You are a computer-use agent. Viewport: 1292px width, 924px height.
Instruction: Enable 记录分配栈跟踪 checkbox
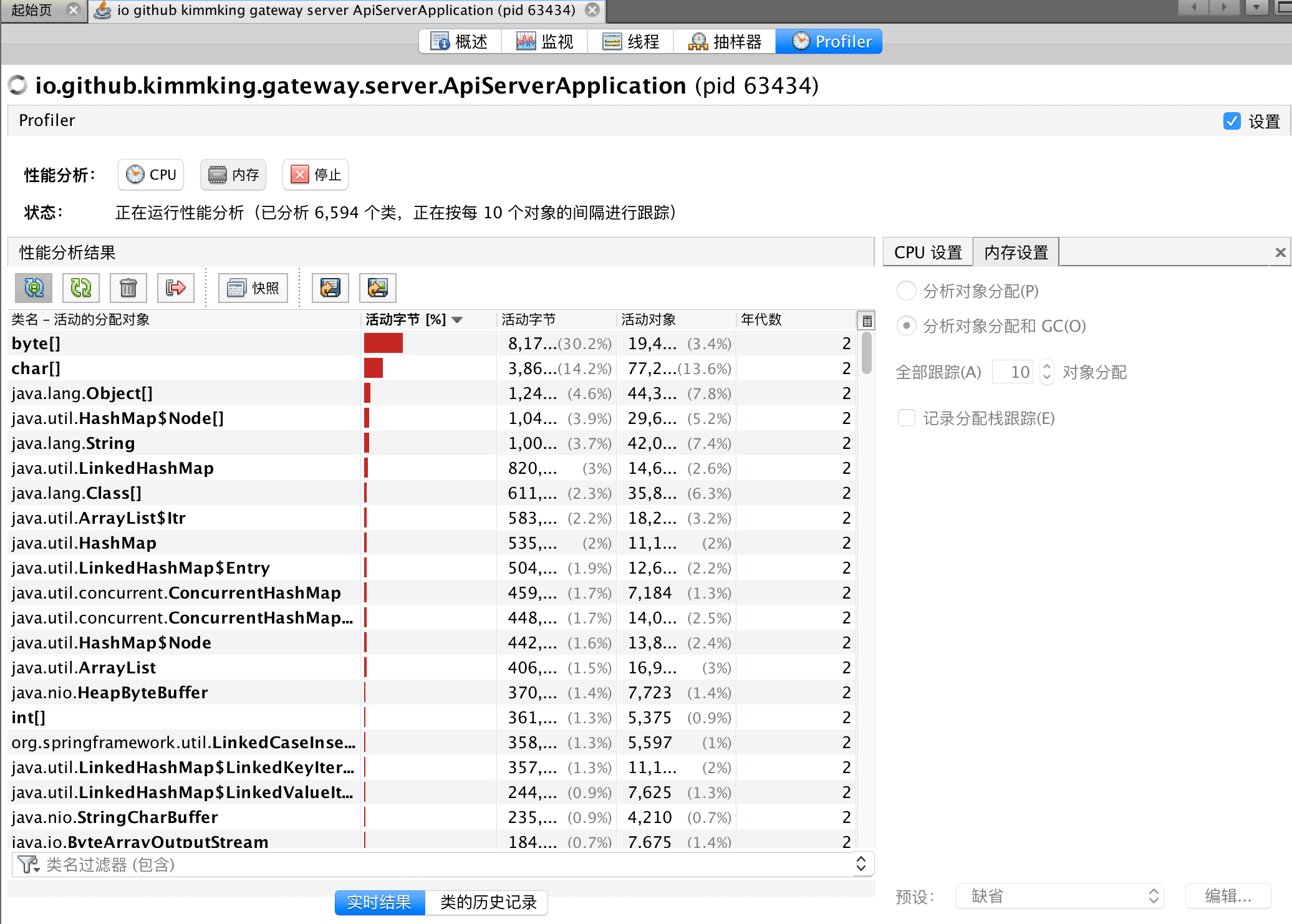tap(906, 418)
